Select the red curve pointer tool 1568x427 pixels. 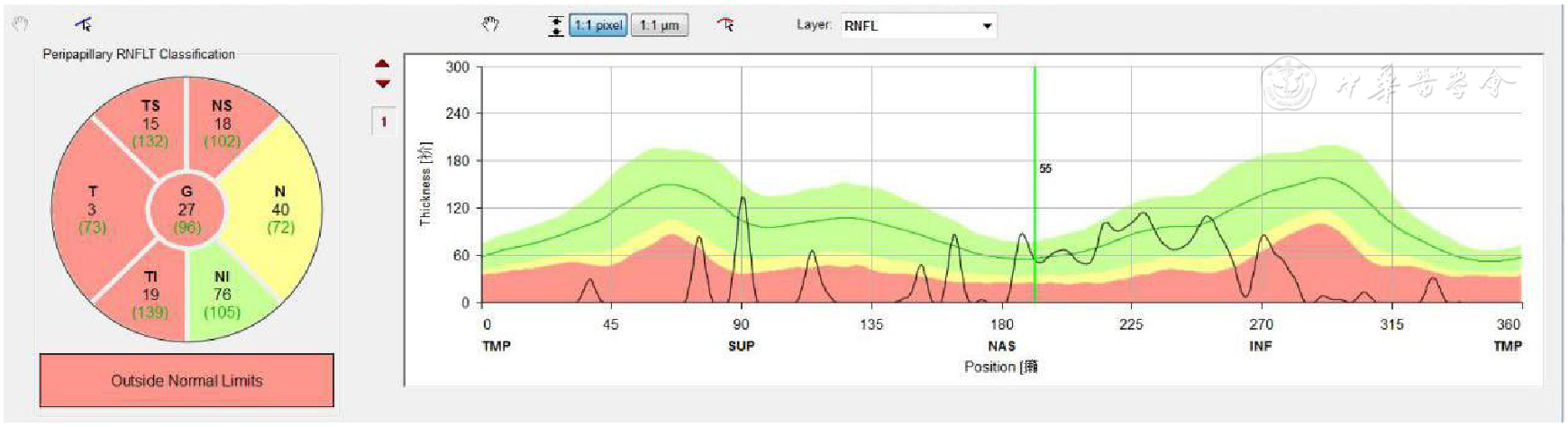(725, 24)
